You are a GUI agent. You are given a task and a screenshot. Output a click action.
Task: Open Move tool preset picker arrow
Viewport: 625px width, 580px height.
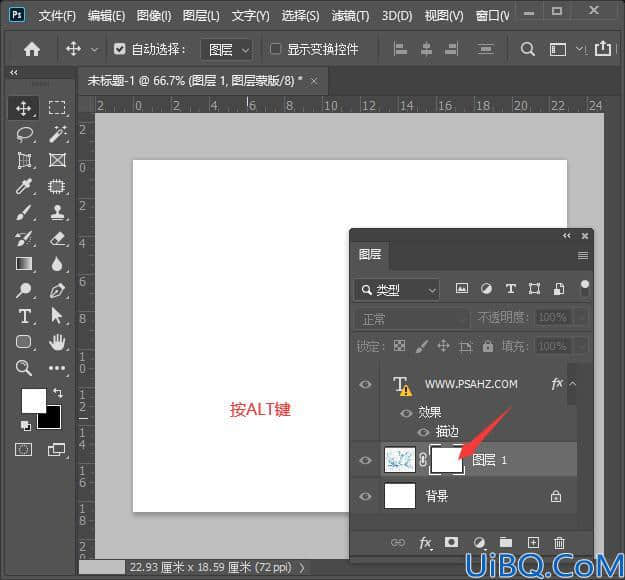[94, 50]
